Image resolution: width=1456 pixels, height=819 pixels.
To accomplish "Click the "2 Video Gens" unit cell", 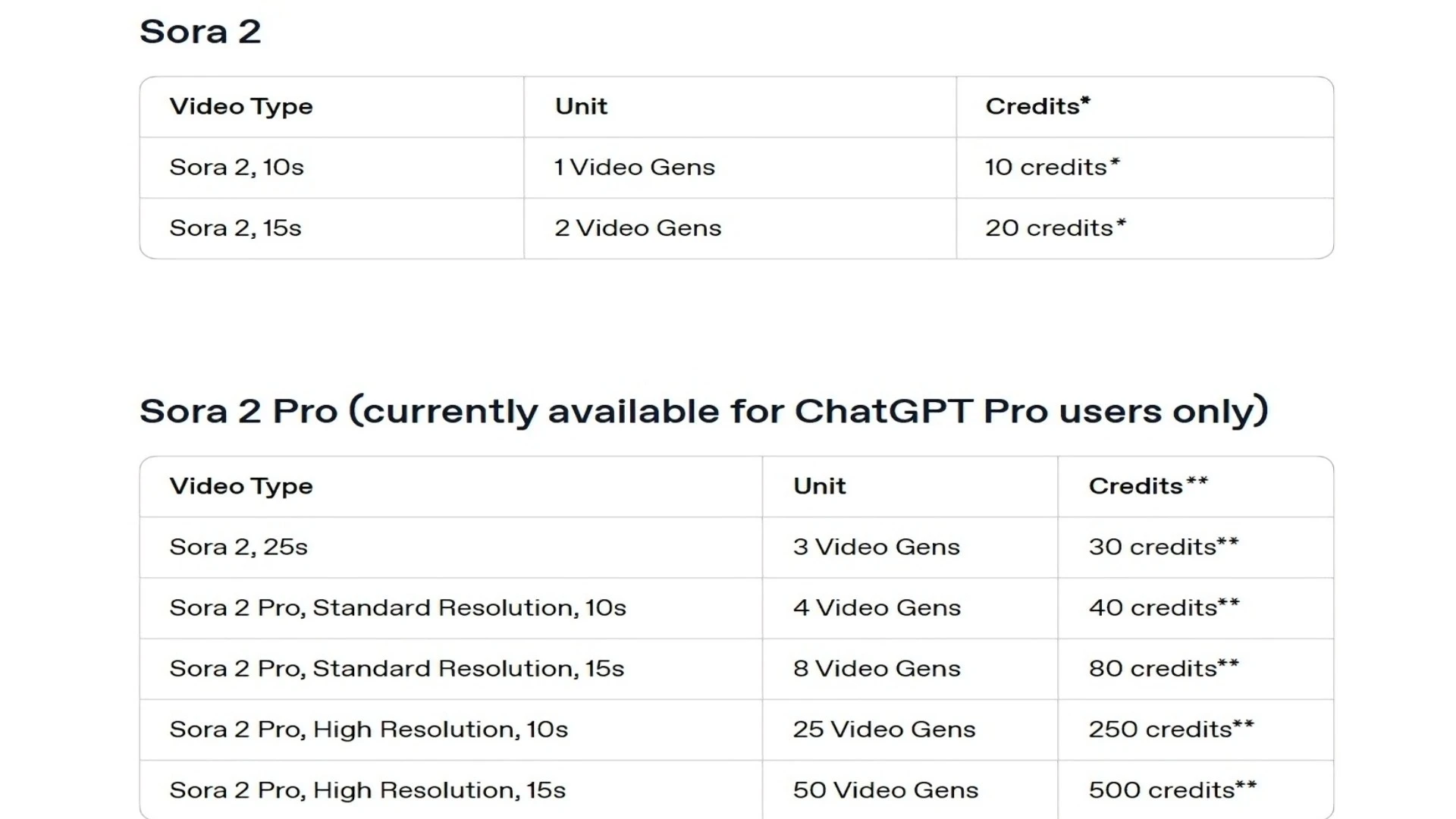I will click(638, 227).
